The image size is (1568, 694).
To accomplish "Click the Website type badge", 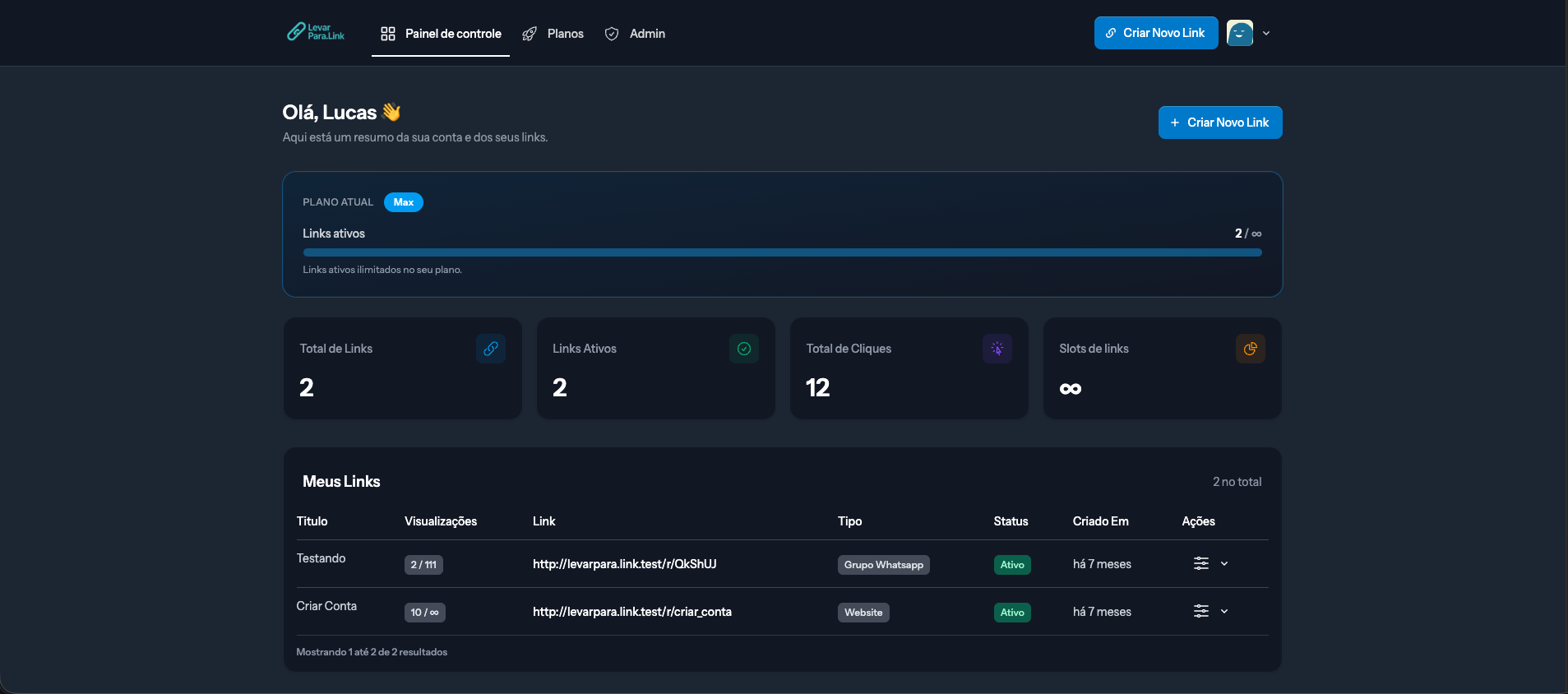I will [863, 613].
